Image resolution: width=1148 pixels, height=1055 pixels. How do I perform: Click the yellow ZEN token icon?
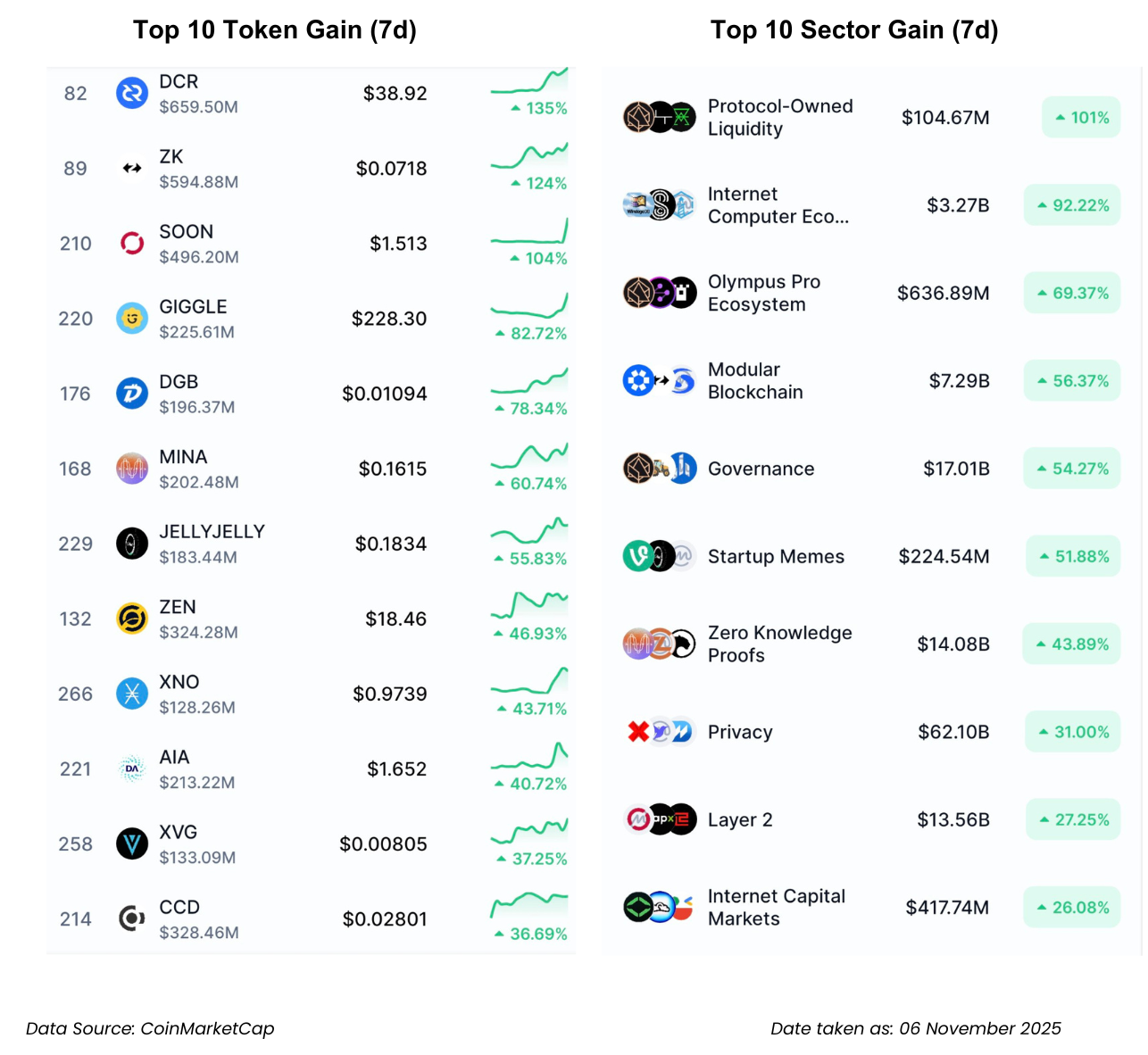[132, 618]
